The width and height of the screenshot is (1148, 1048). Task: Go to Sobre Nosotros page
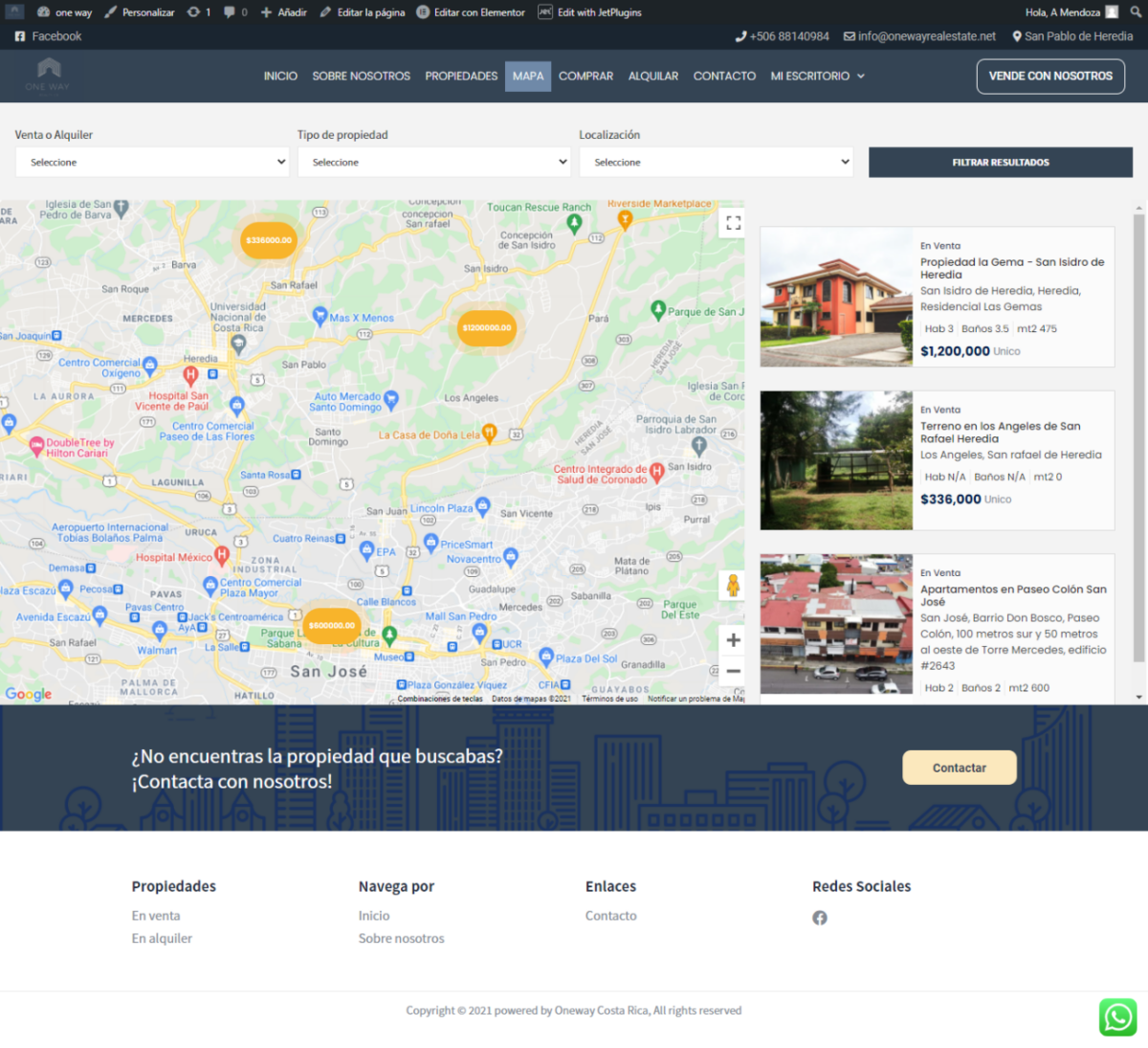pos(361,76)
